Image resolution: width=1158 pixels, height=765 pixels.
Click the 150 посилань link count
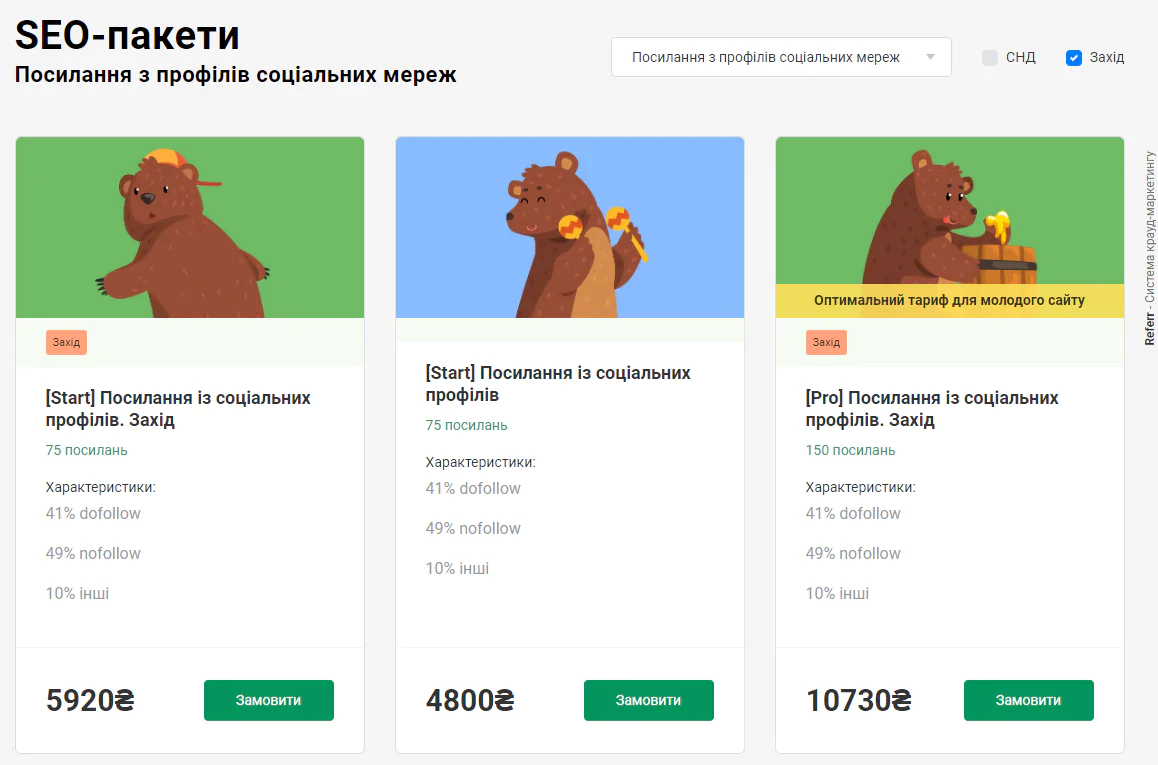pyautogui.click(x=850, y=450)
